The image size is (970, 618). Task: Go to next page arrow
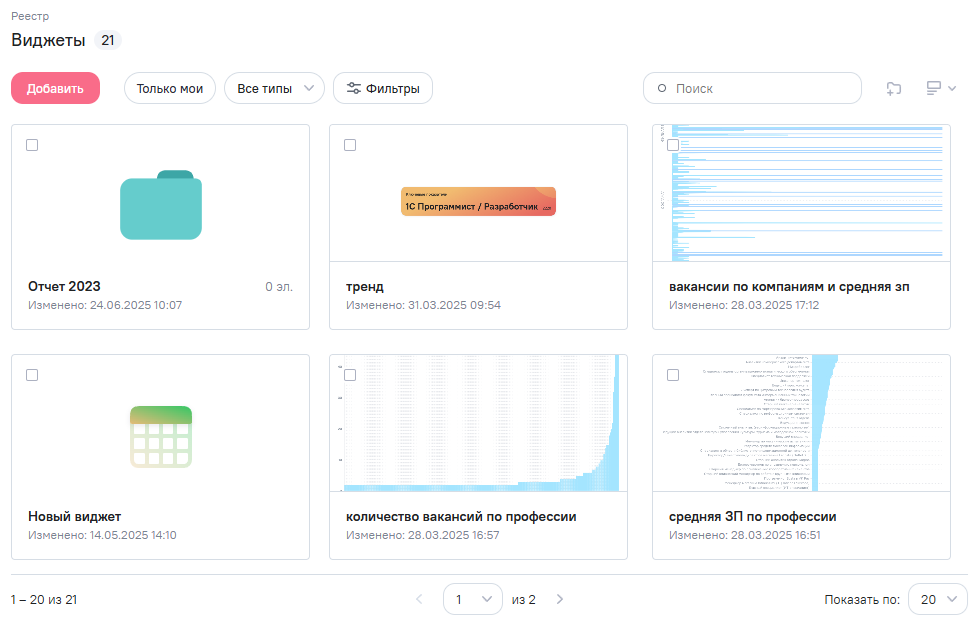click(560, 599)
